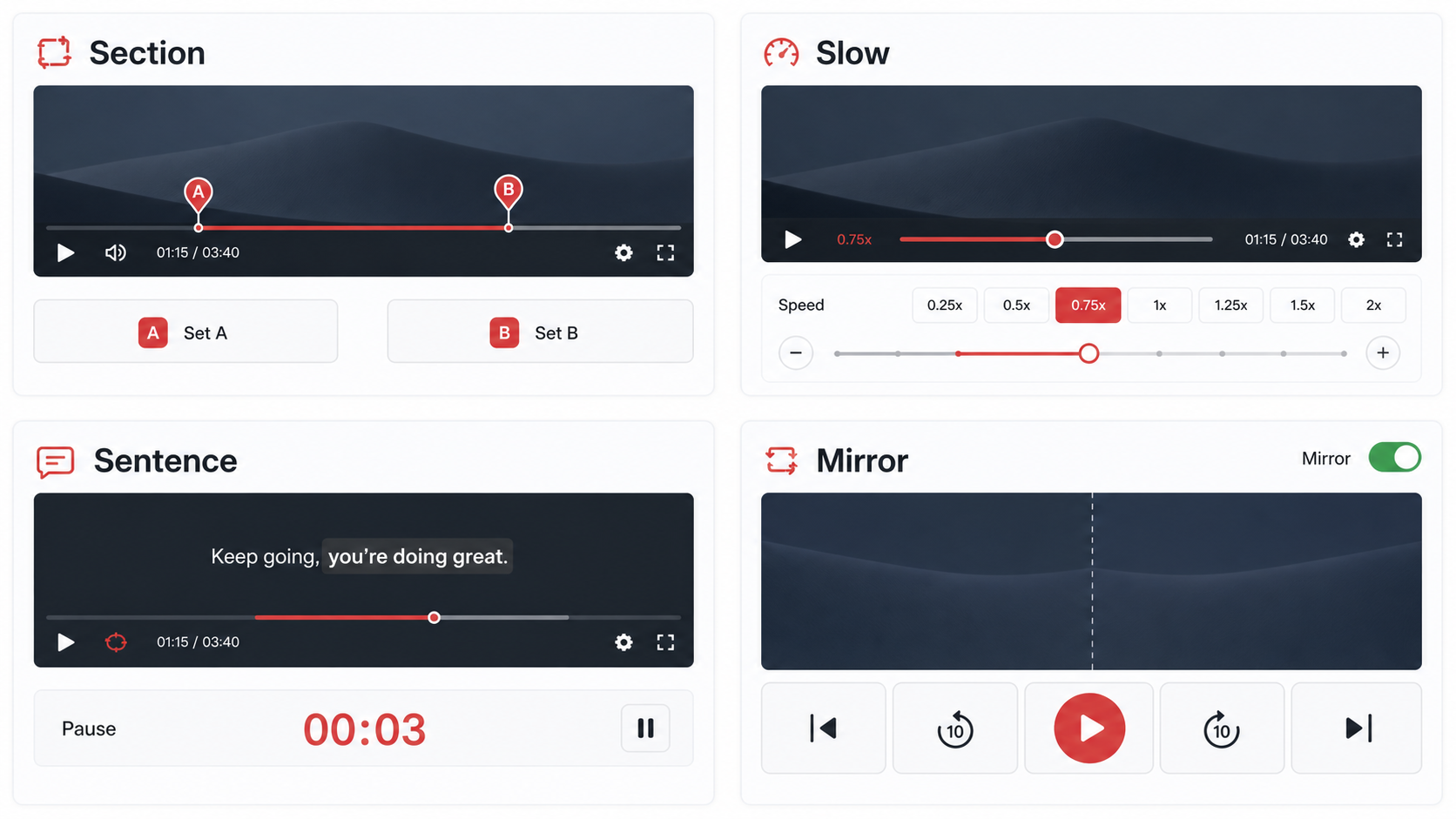Turn off the Mirror toggle switch

(1395, 458)
